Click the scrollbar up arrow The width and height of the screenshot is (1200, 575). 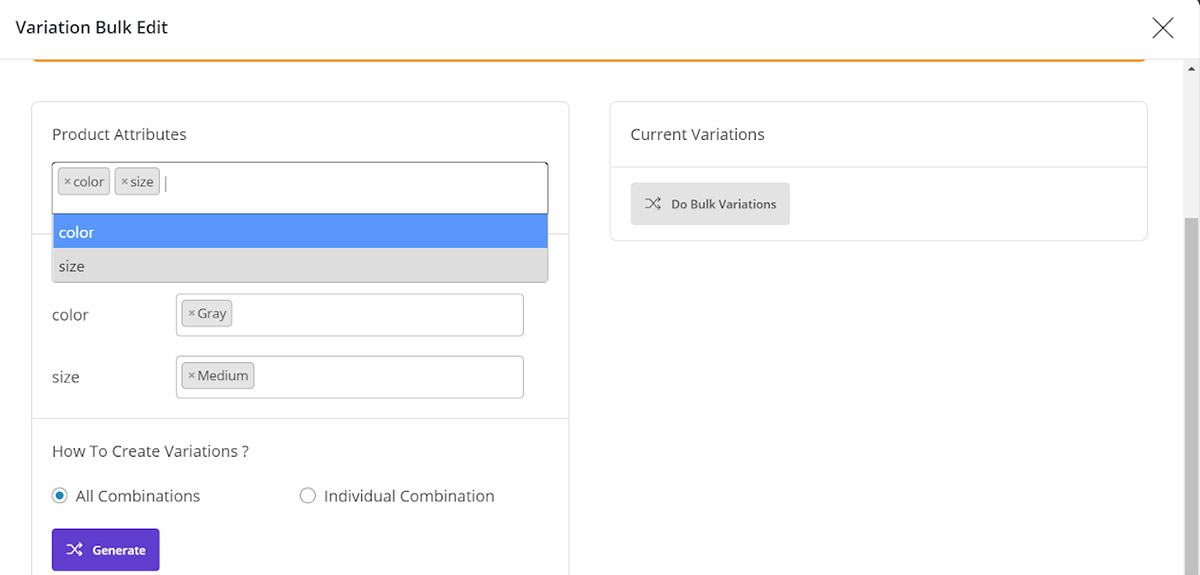click(1191, 68)
